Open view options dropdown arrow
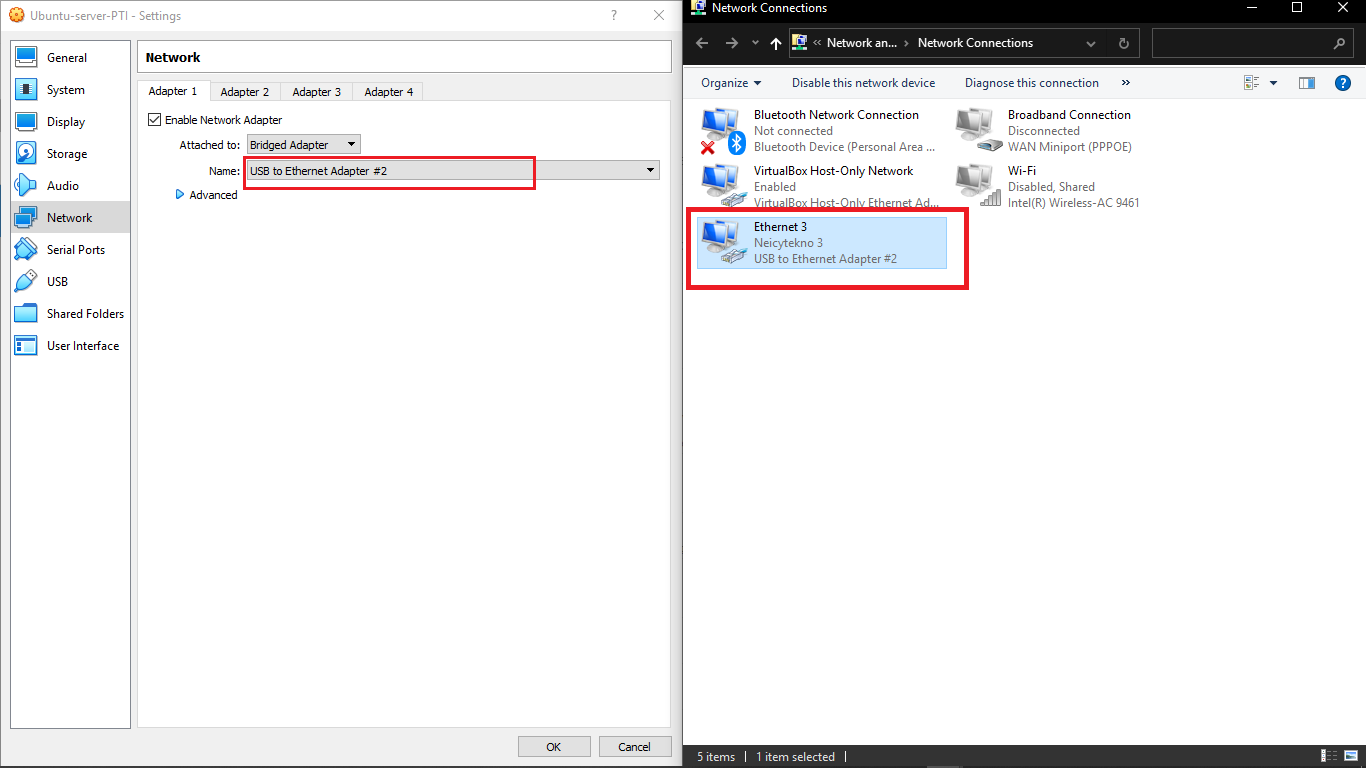 [1273, 83]
